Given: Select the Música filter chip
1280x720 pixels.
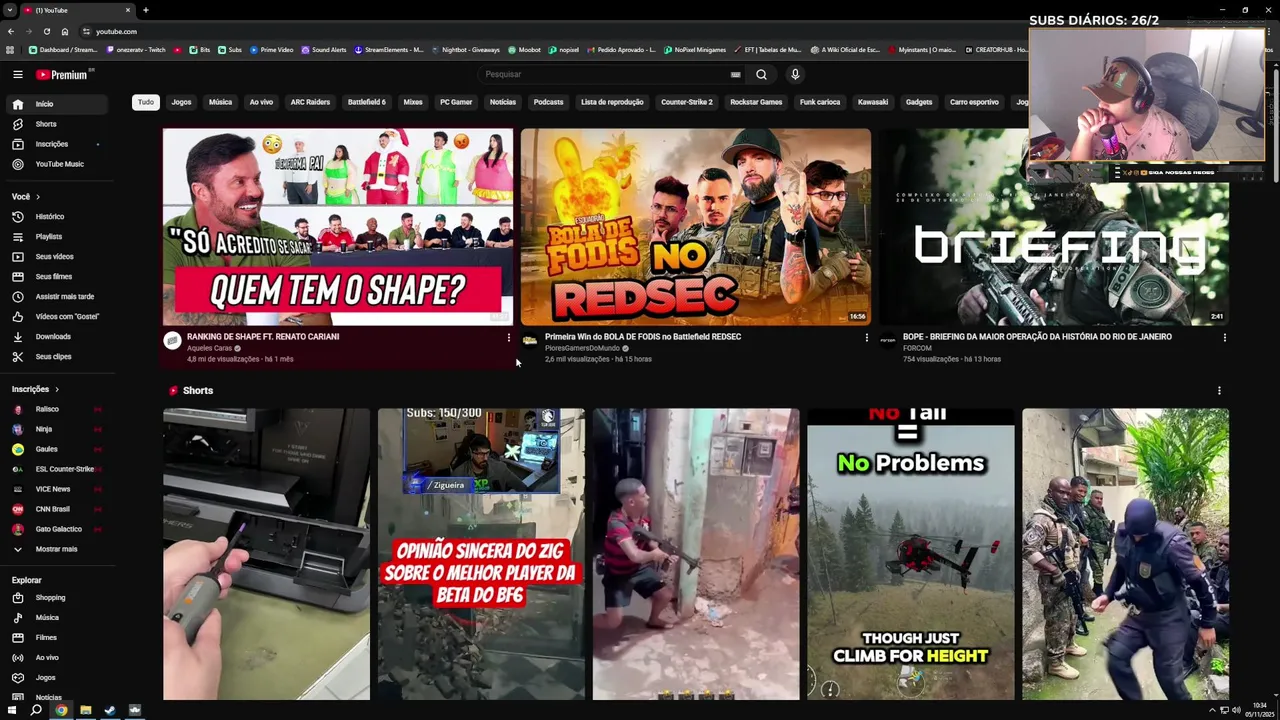Looking at the screenshot, I should pyautogui.click(x=220, y=102).
